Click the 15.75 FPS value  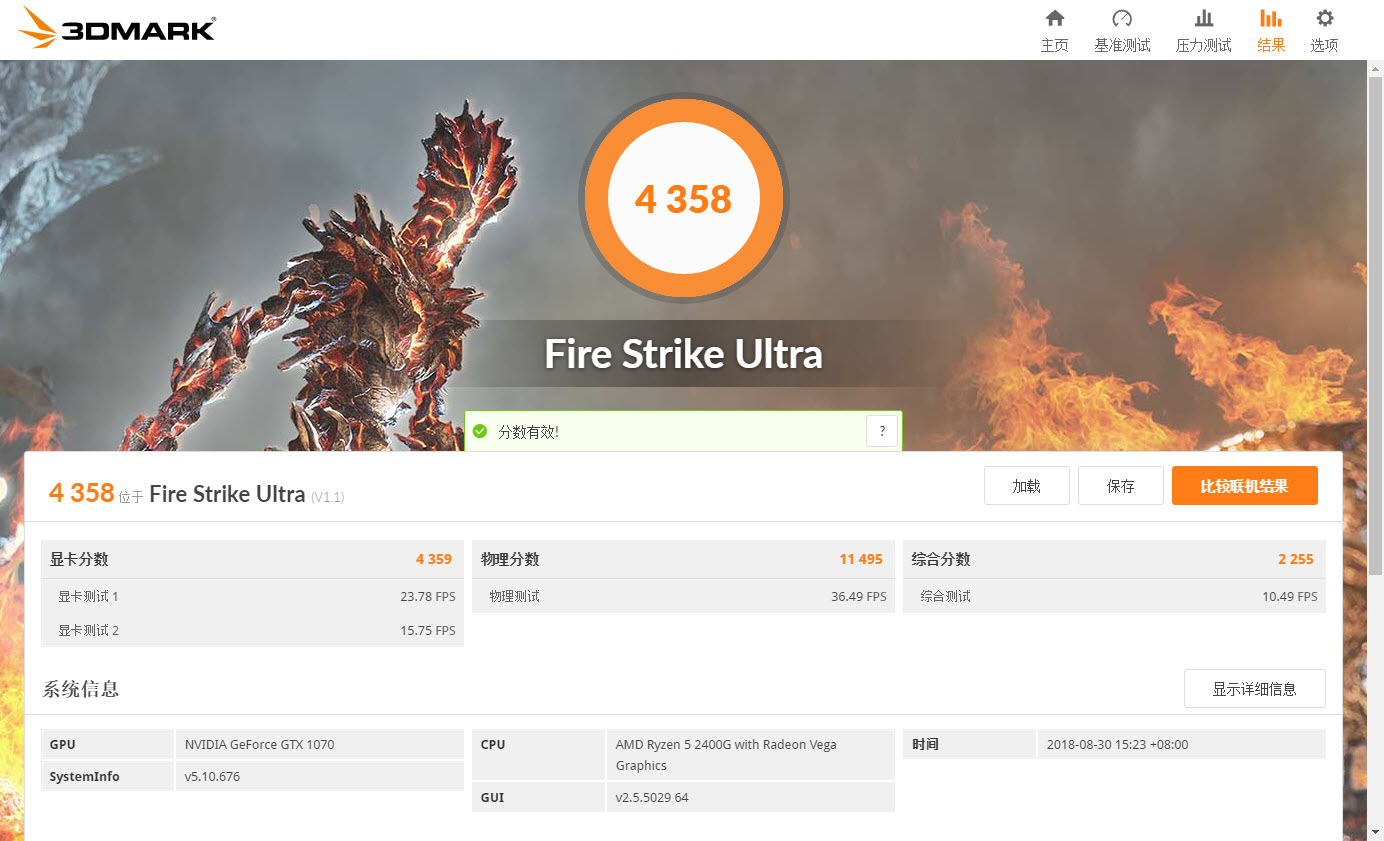click(428, 630)
